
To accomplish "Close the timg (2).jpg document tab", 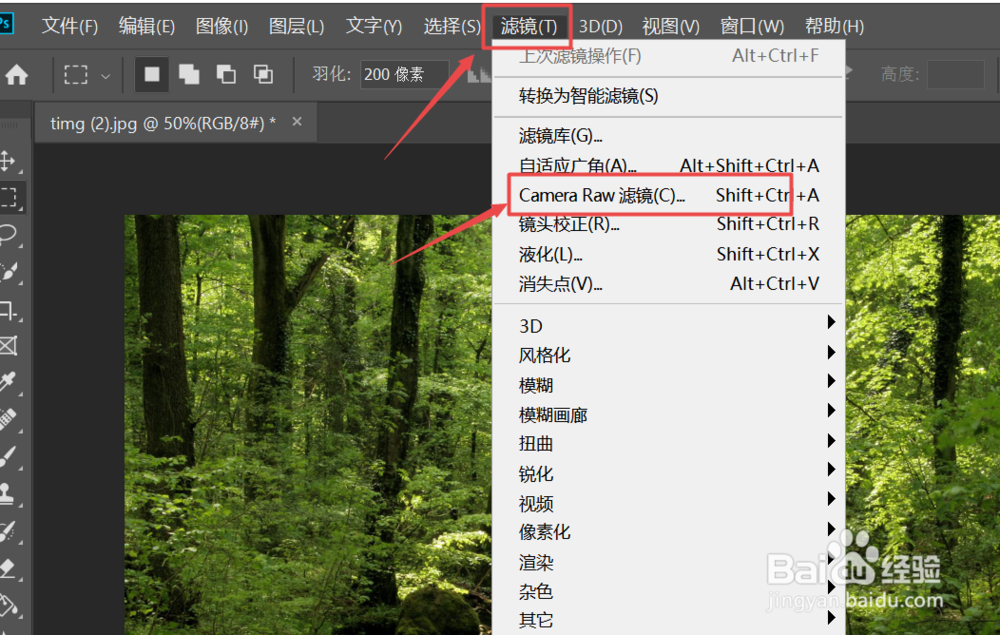I will pyautogui.click(x=297, y=121).
